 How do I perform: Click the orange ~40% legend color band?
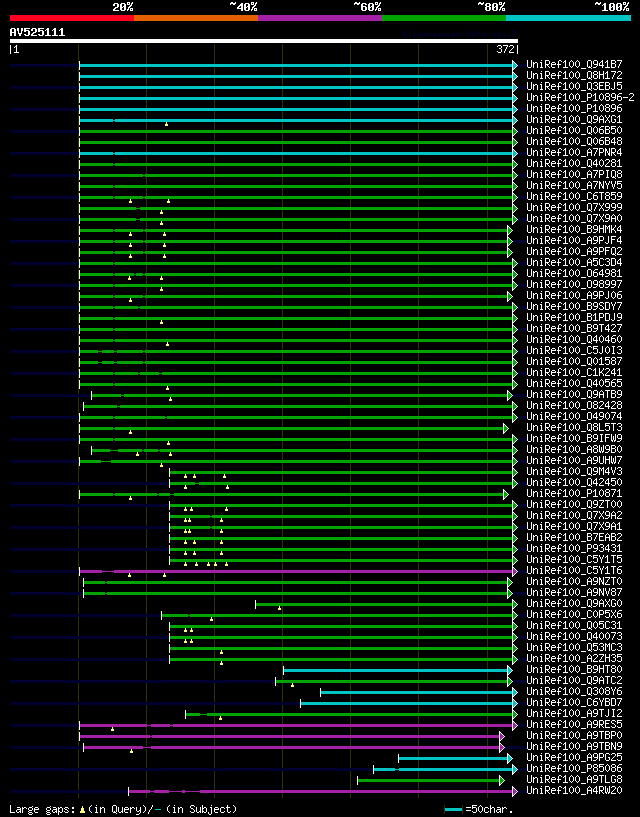pos(196,18)
